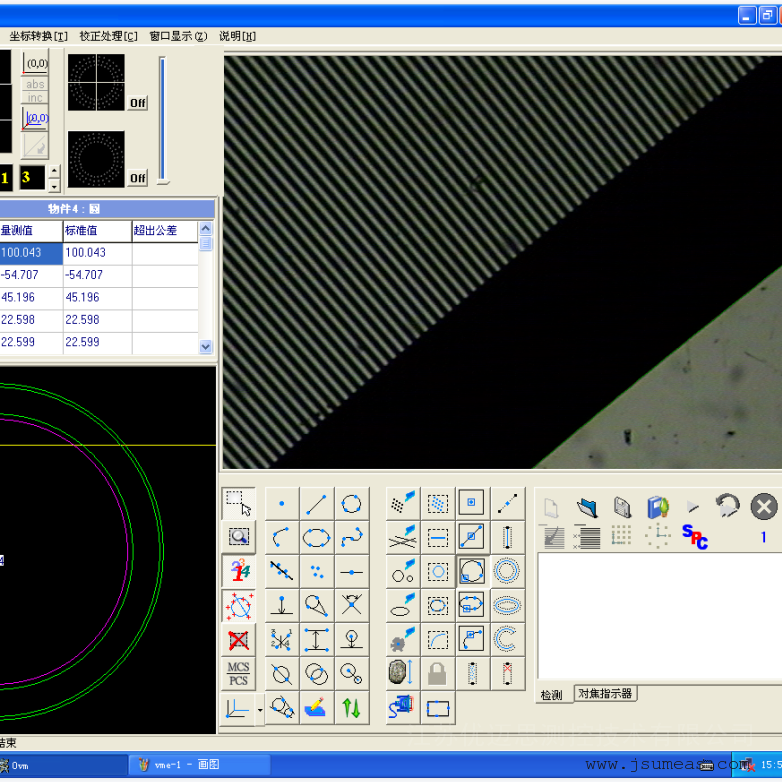Select the line measurement tool
This screenshot has height=782, width=782.
[317, 504]
